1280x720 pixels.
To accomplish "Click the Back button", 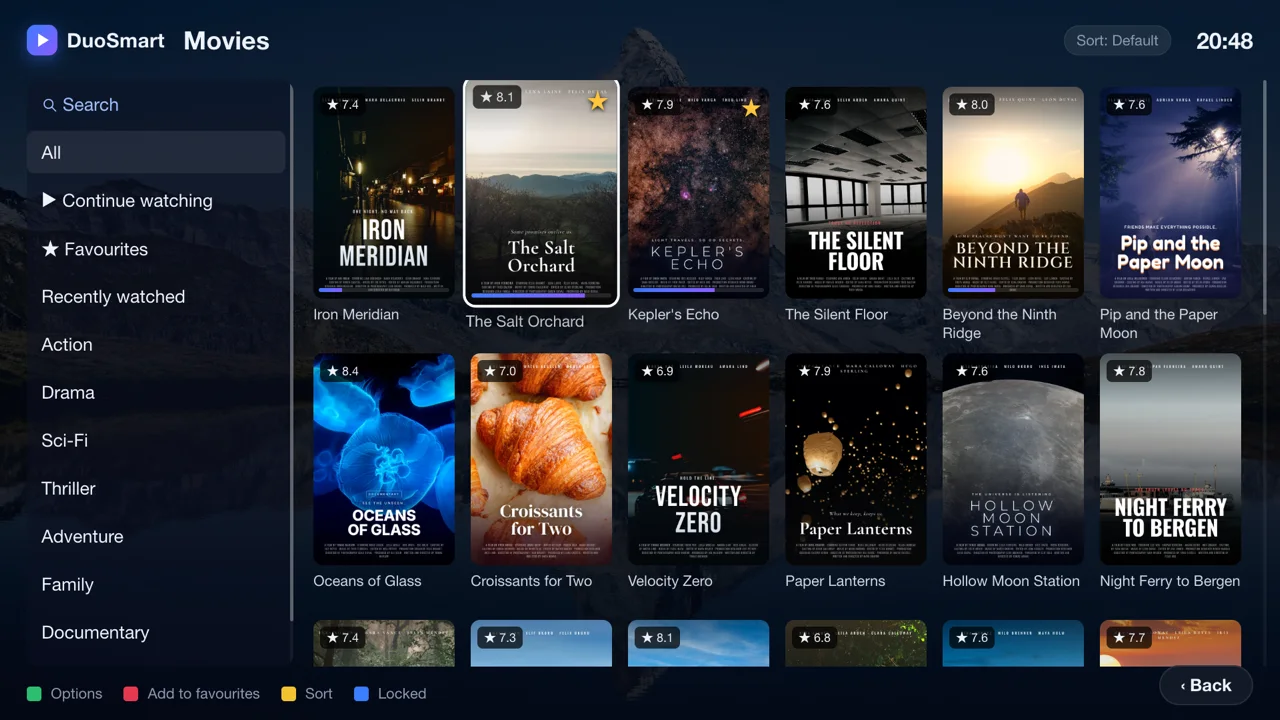I will [x=1206, y=685].
